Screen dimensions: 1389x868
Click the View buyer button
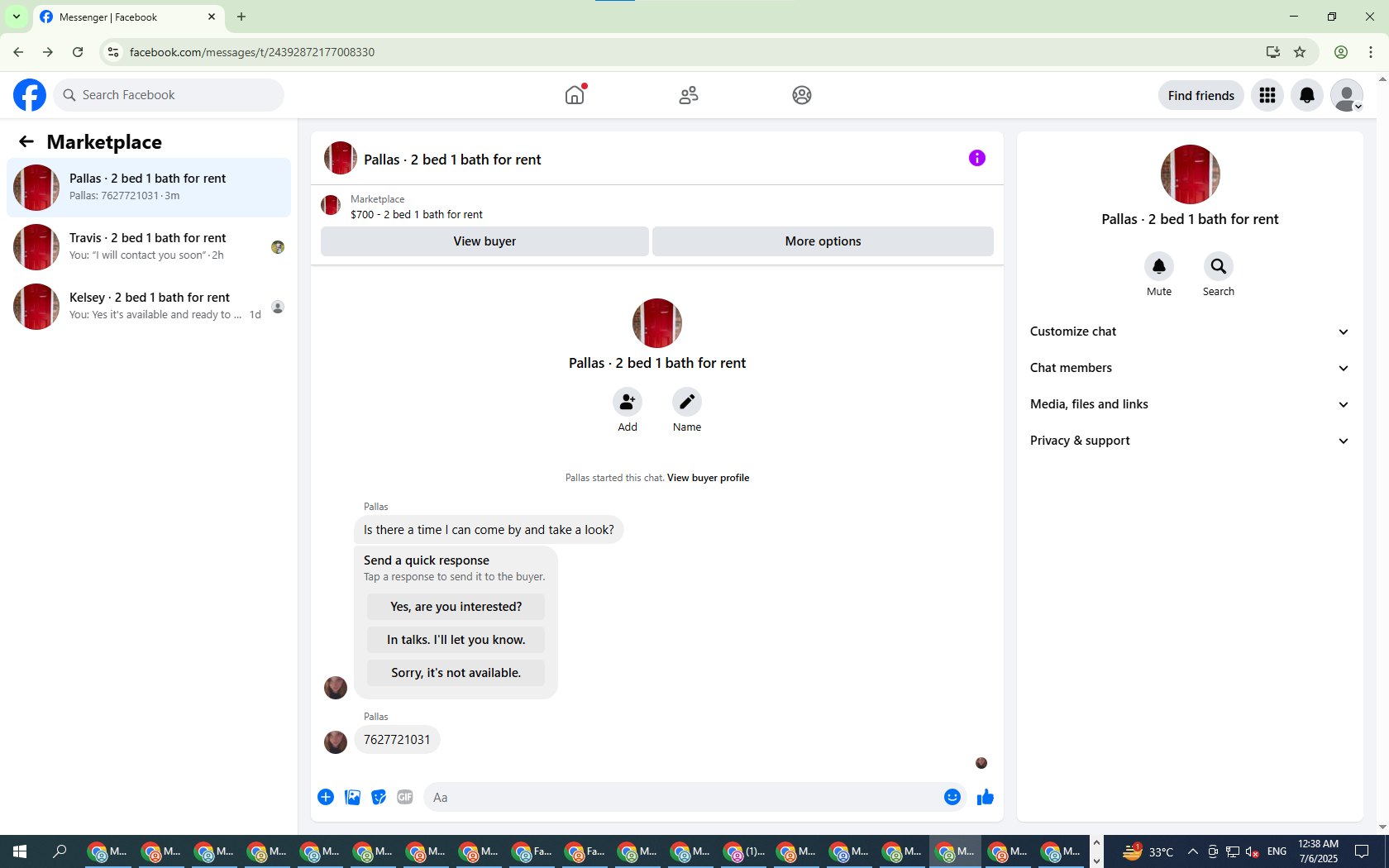[484, 241]
